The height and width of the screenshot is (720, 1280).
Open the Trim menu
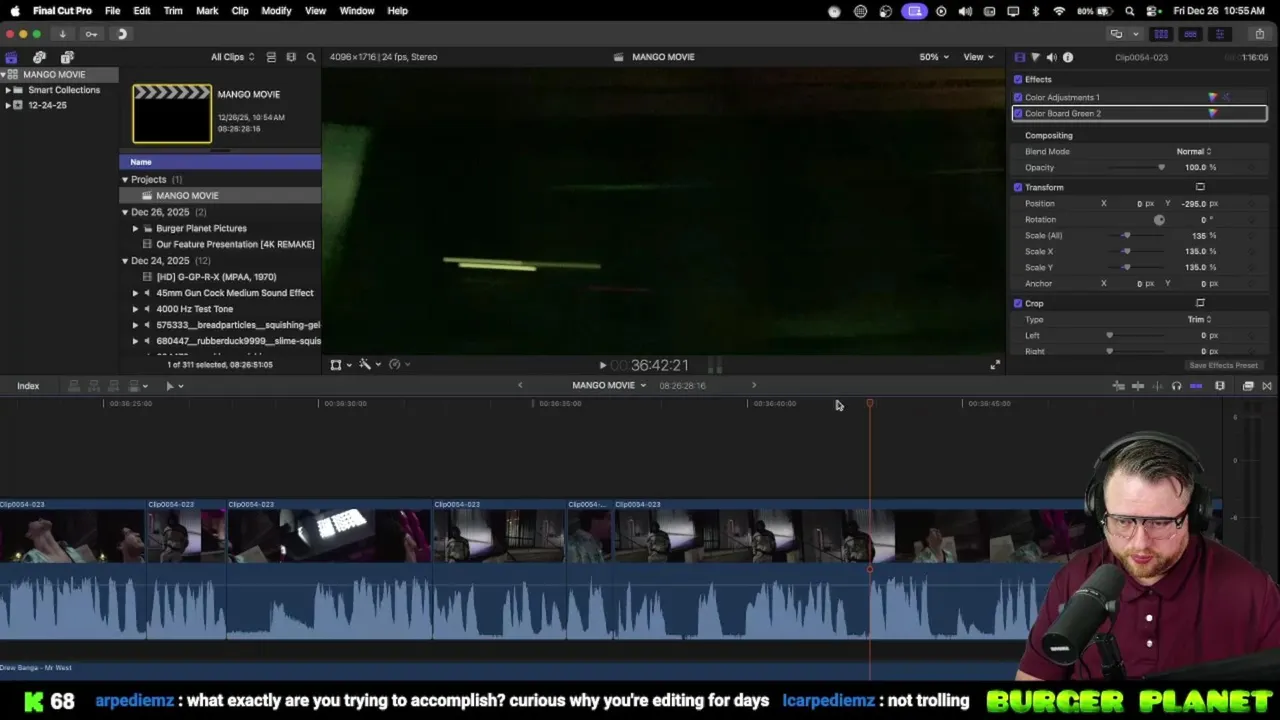click(x=173, y=11)
